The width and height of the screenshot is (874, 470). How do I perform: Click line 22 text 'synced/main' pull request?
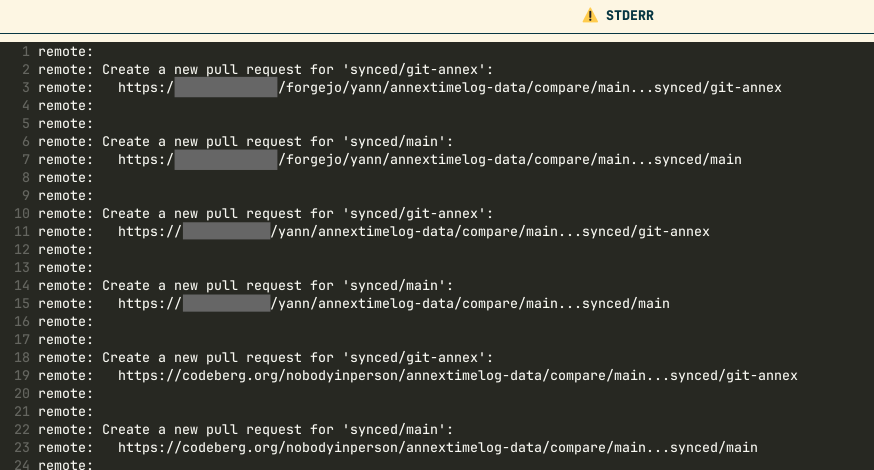click(394, 429)
